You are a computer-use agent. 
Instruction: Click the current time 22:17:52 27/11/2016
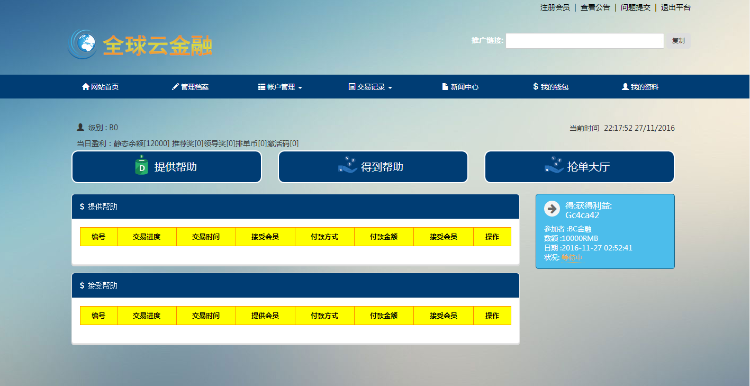[x=639, y=128]
